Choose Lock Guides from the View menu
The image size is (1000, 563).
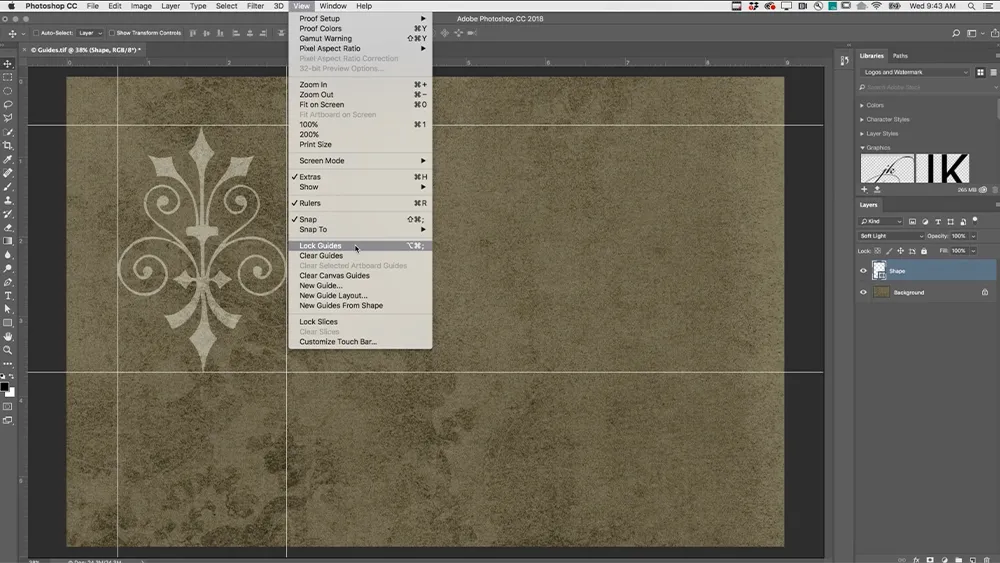pyautogui.click(x=320, y=246)
